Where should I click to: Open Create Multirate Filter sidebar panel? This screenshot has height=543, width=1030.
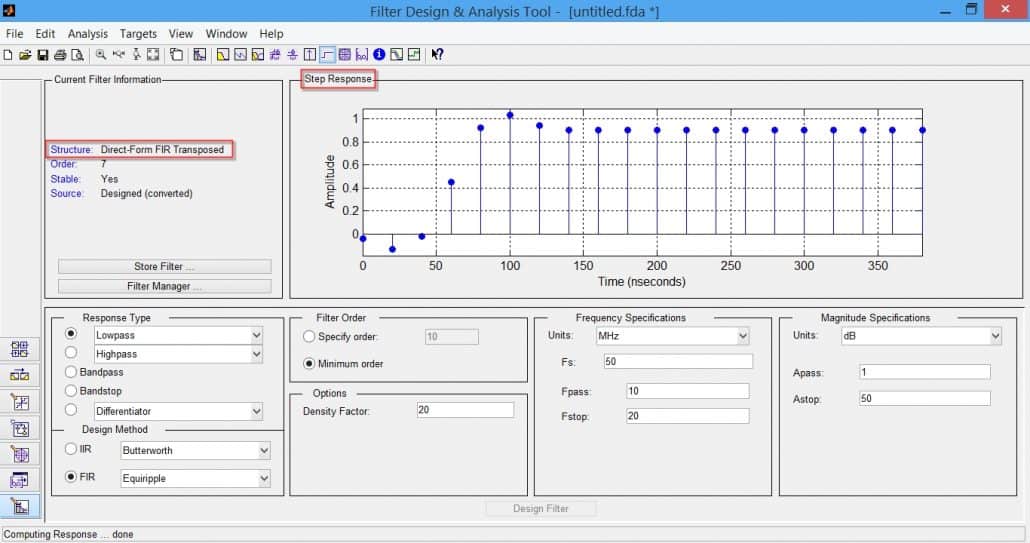tap(20, 349)
